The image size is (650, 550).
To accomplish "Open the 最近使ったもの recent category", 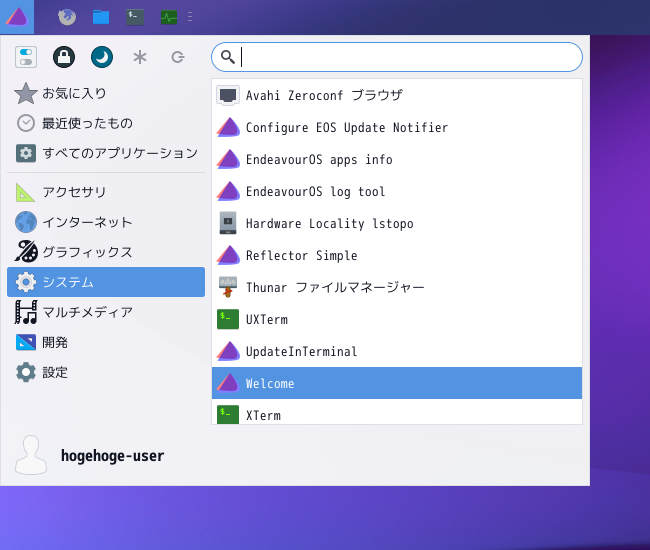I will (106, 123).
